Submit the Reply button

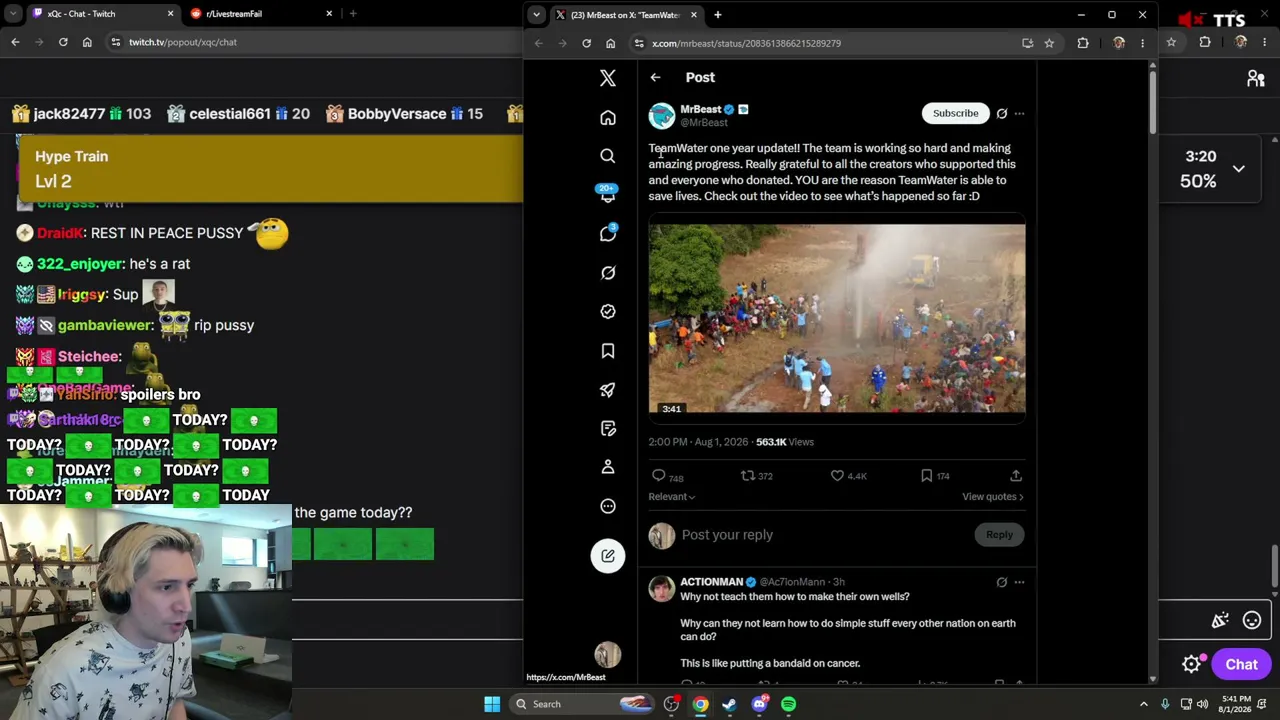(999, 535)
